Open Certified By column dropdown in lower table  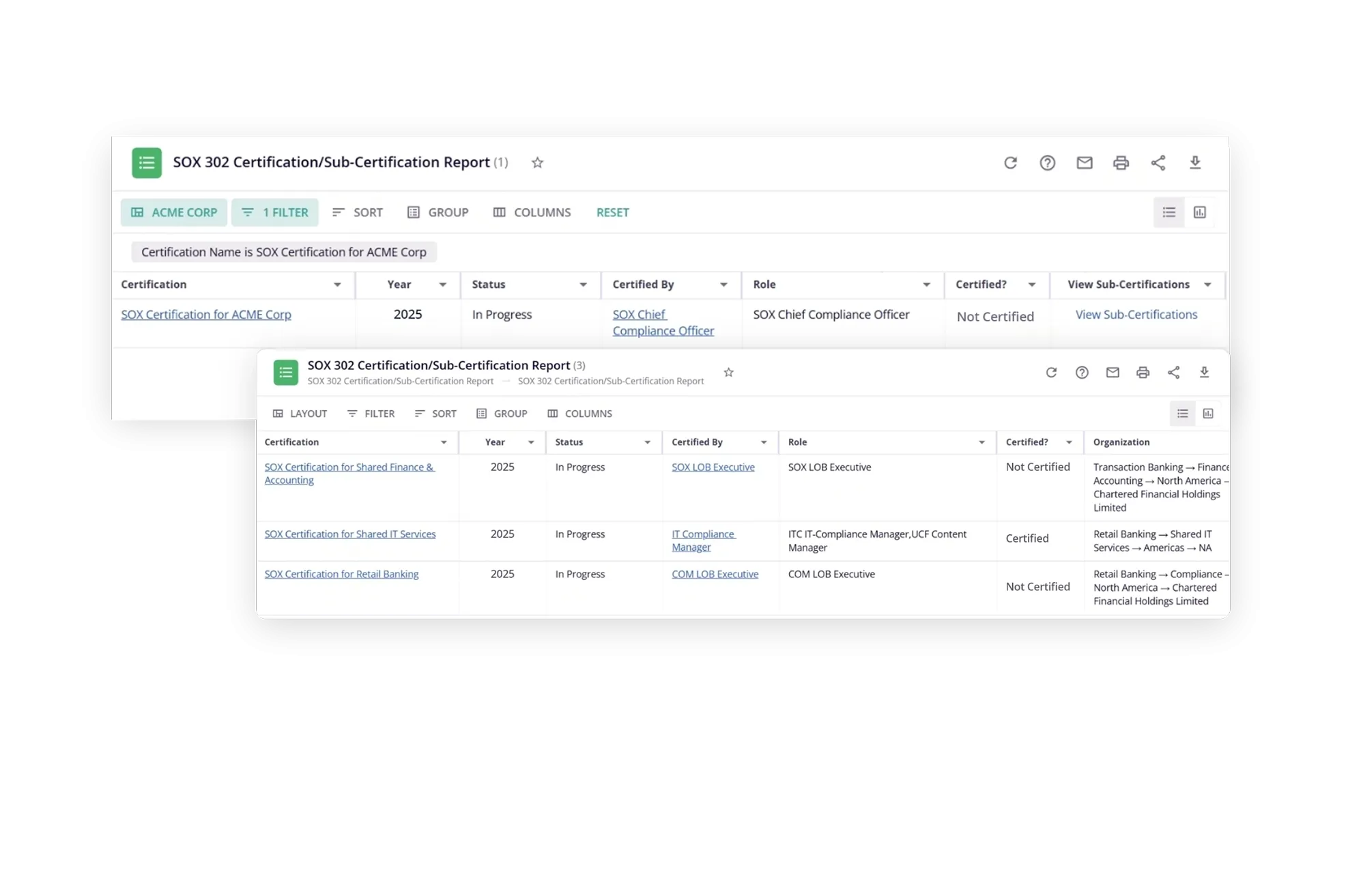point(763,442)
